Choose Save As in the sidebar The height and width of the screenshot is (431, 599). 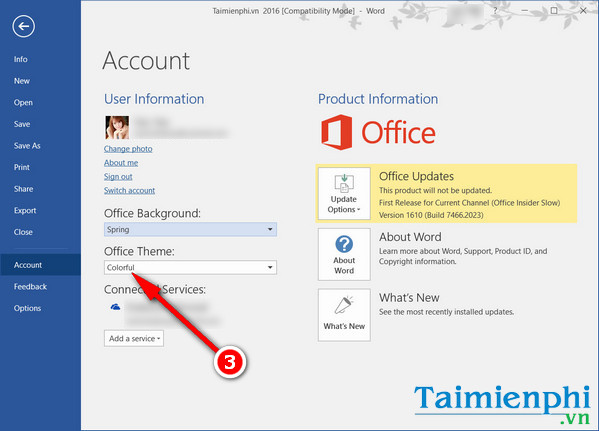pyautogui.click(x=27, y=146)
